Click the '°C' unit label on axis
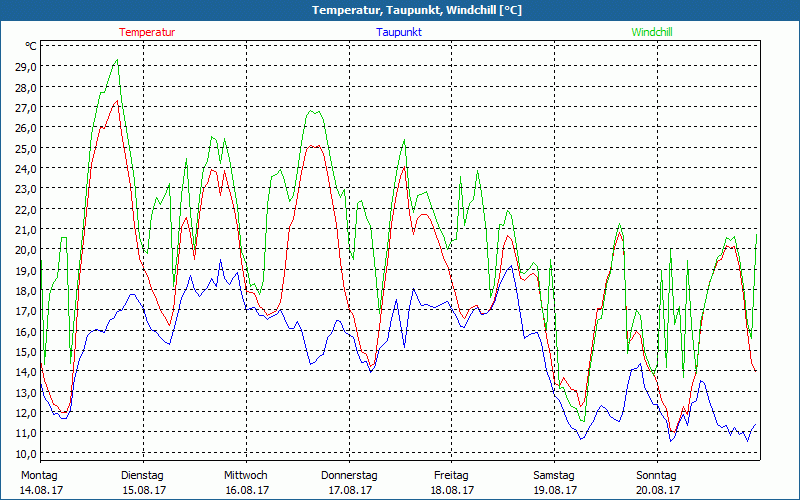Image resolution: width=800 pixels, height=500 pixels. 31,46
